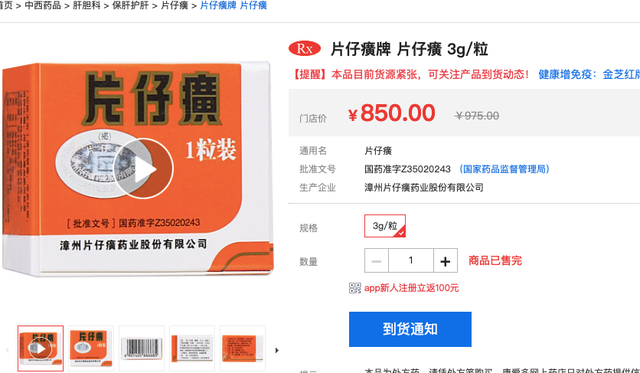Increase quantity with the plus button
This screenshot has width=640, height=373.
click(x=445, y=261)
